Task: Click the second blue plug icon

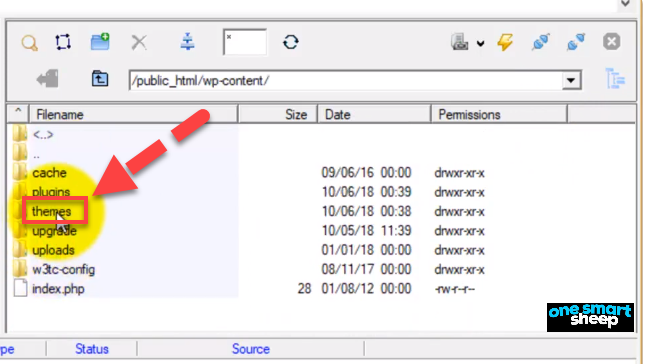Action: click(576, 42)
